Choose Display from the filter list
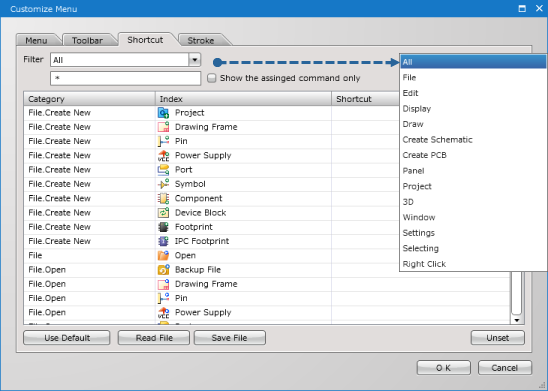 (x=473, y=109)
